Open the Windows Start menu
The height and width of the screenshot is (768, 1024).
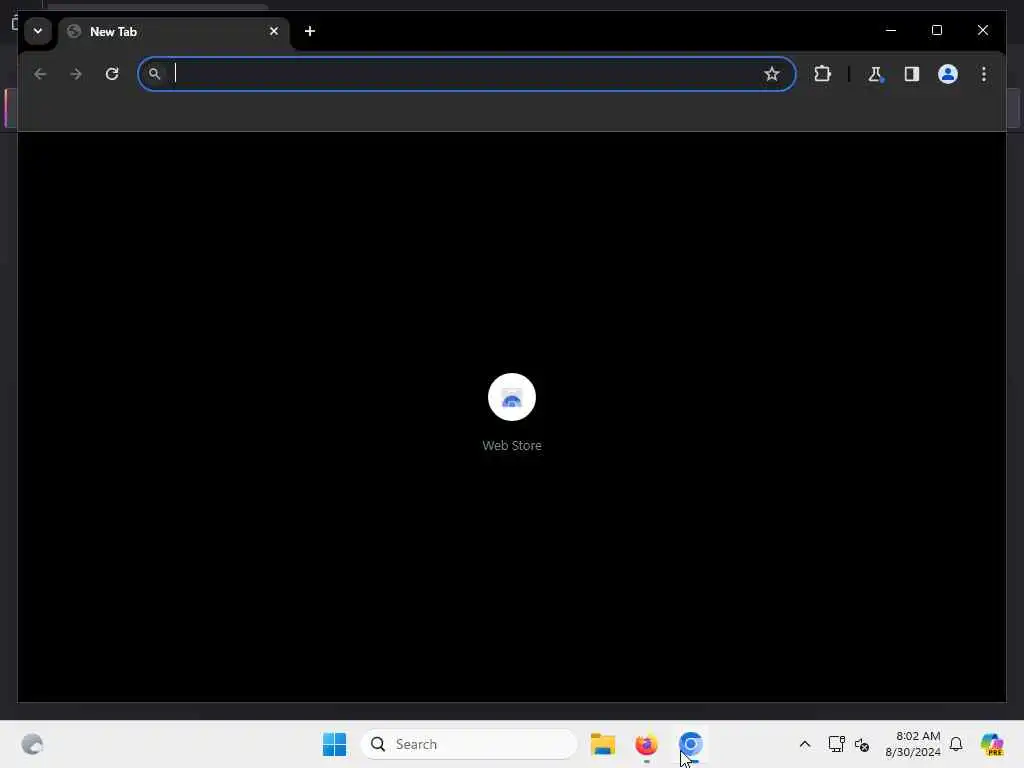coord(334,744)
